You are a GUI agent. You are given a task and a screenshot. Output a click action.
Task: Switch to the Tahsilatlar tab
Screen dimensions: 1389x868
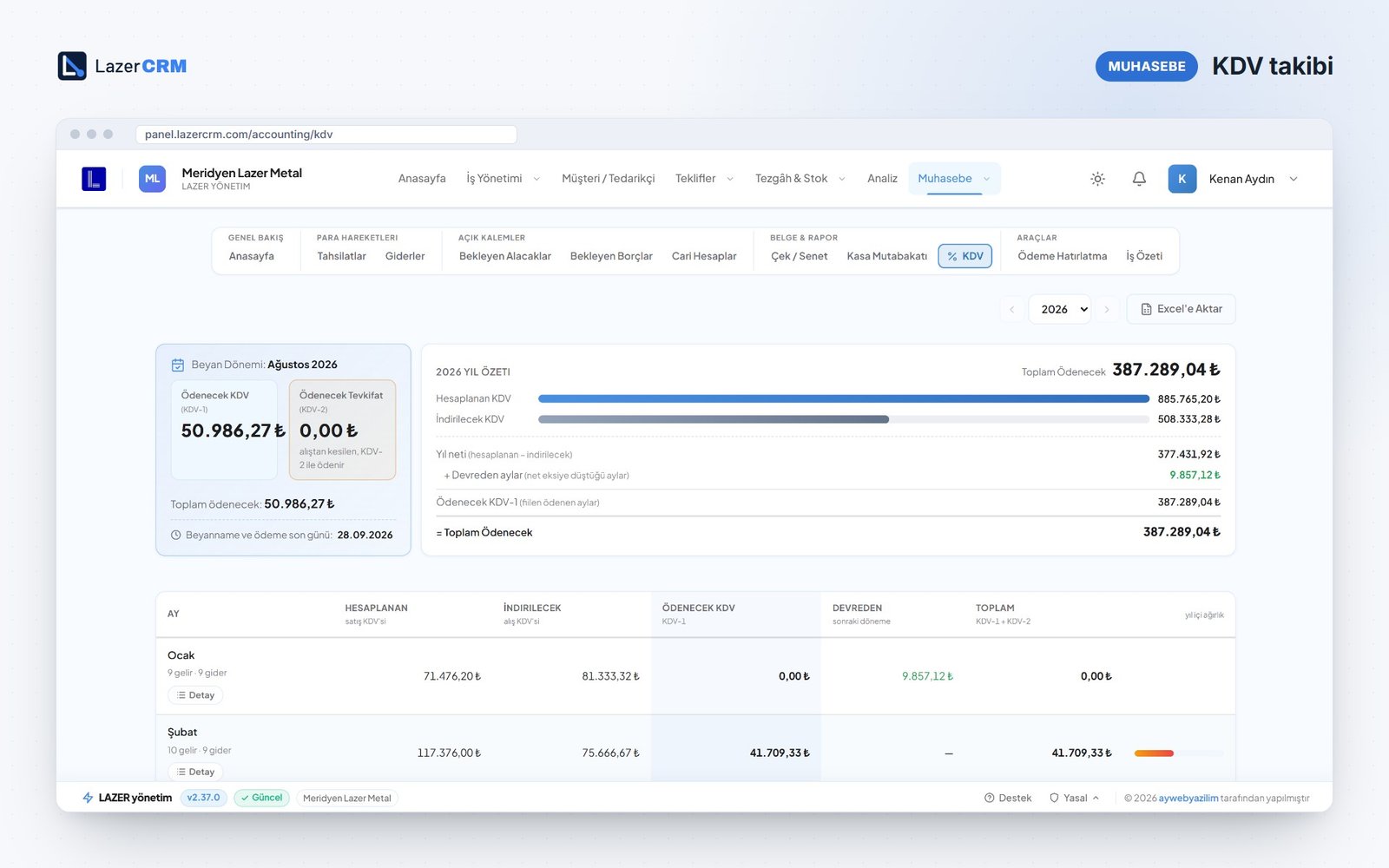click(x=341, y=256)
